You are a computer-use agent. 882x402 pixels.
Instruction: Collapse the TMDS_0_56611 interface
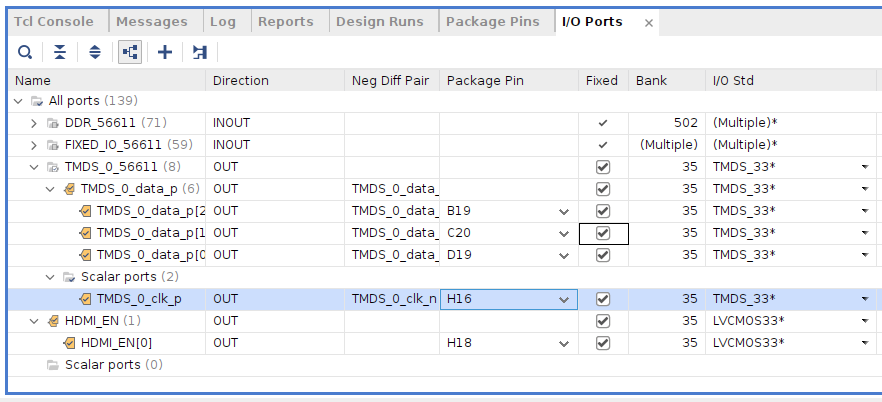pyautogui.click(x=34, y=167)
